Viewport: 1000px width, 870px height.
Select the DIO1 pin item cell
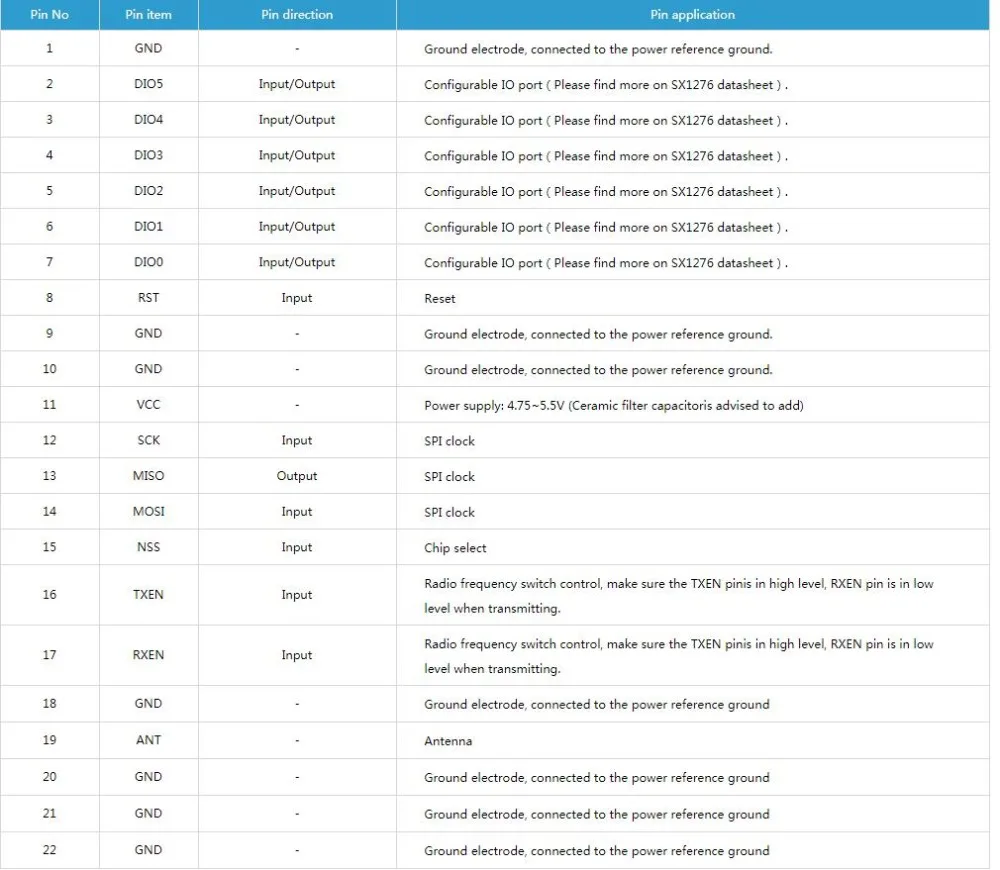point(149,226)
